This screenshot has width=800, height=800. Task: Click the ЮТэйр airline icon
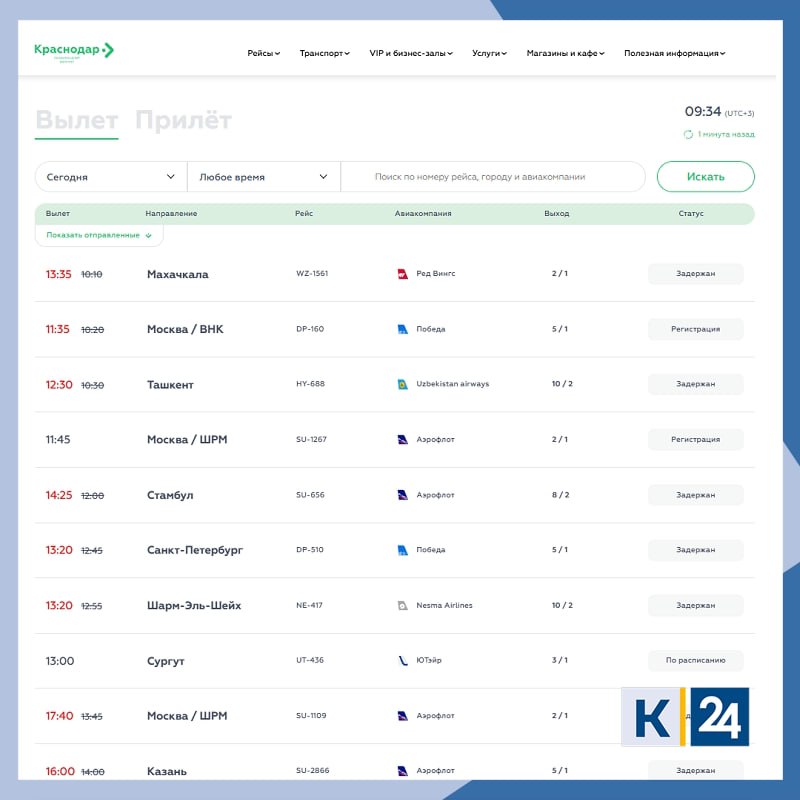pos(403,661)
